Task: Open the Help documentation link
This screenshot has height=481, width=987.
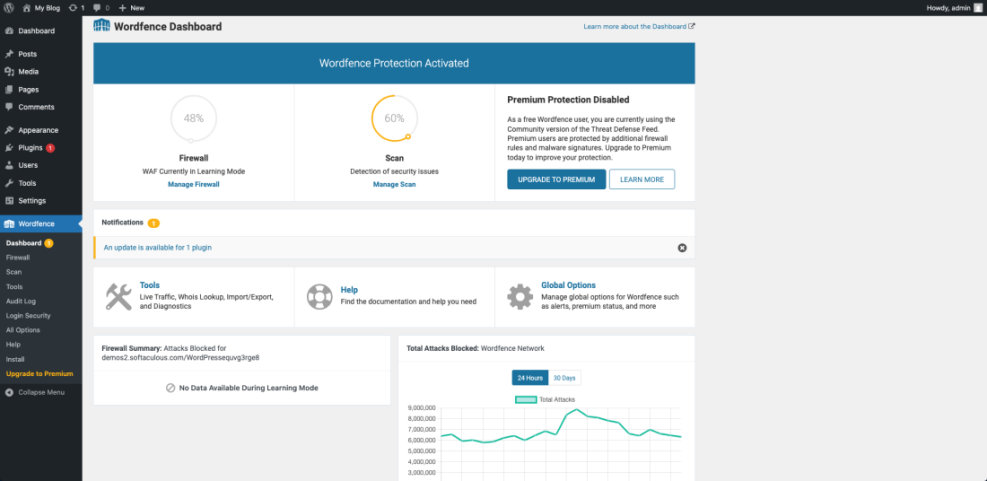Action: tap(349, 290)
